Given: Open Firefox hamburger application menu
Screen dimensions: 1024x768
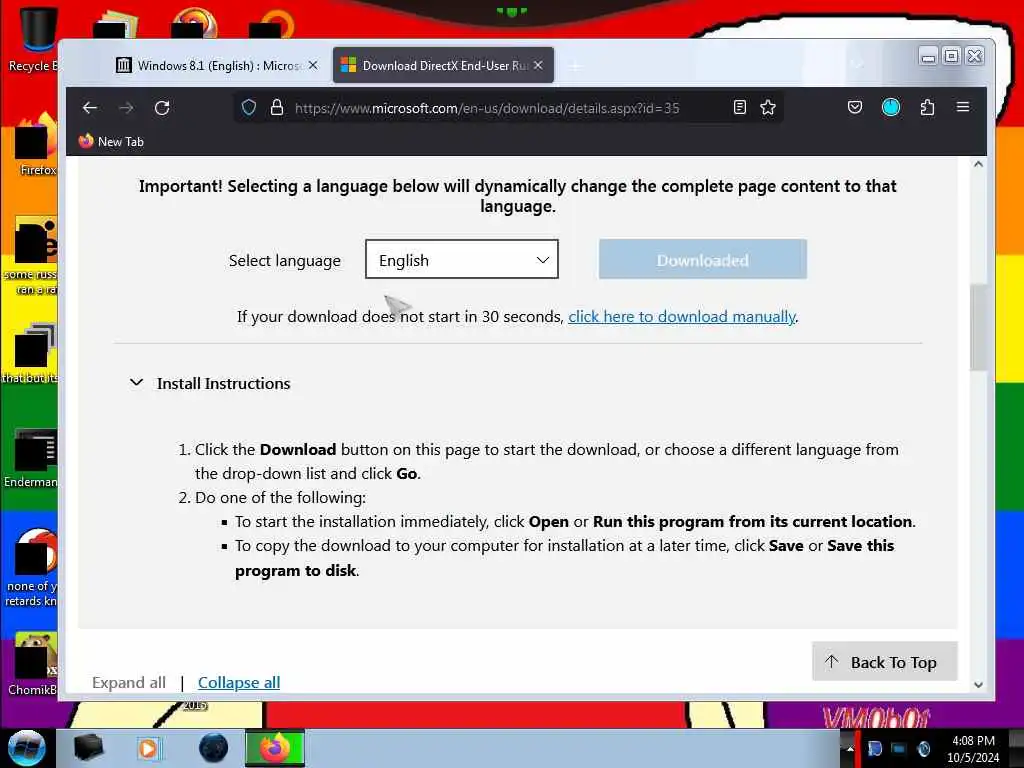Looking at the screenshot, I should [963, 106].
